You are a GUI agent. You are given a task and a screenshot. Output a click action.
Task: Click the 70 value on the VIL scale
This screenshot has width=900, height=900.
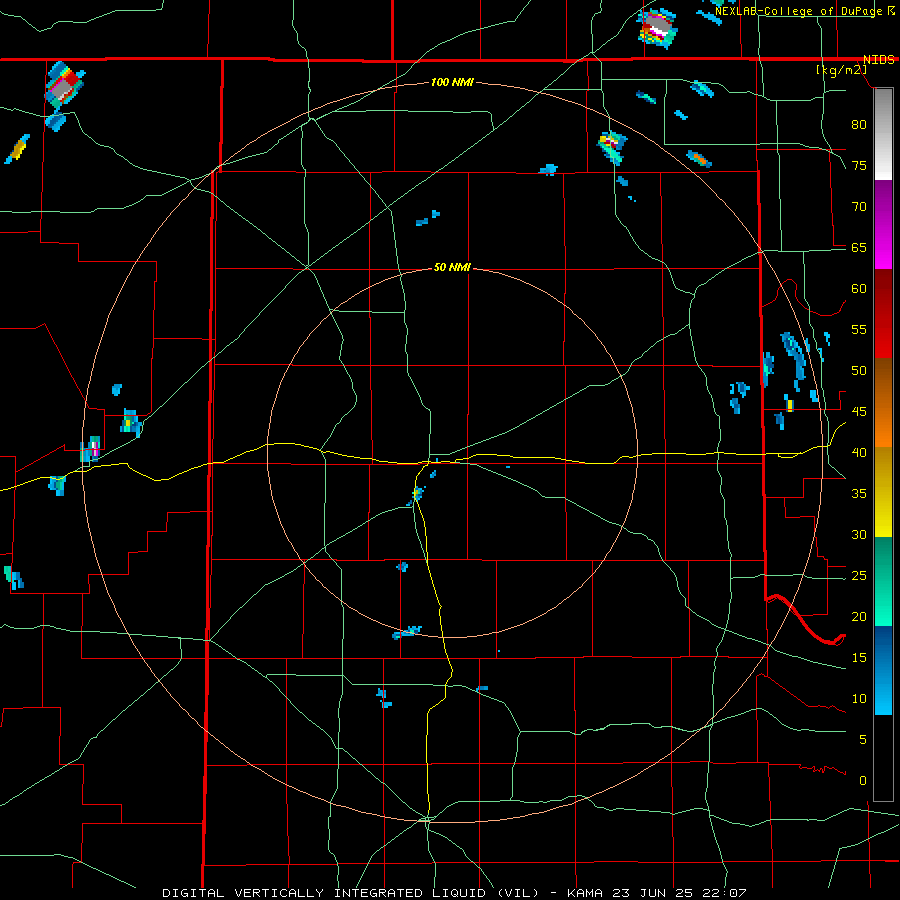point(859,207)
